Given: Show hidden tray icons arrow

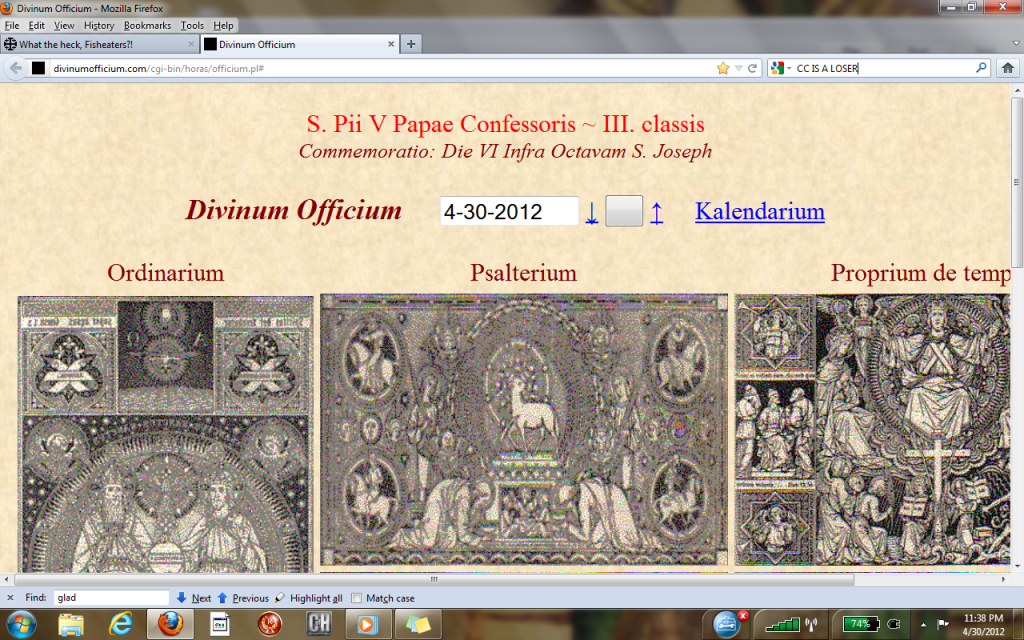Looking at the screenshot, I should pos(923,625).
